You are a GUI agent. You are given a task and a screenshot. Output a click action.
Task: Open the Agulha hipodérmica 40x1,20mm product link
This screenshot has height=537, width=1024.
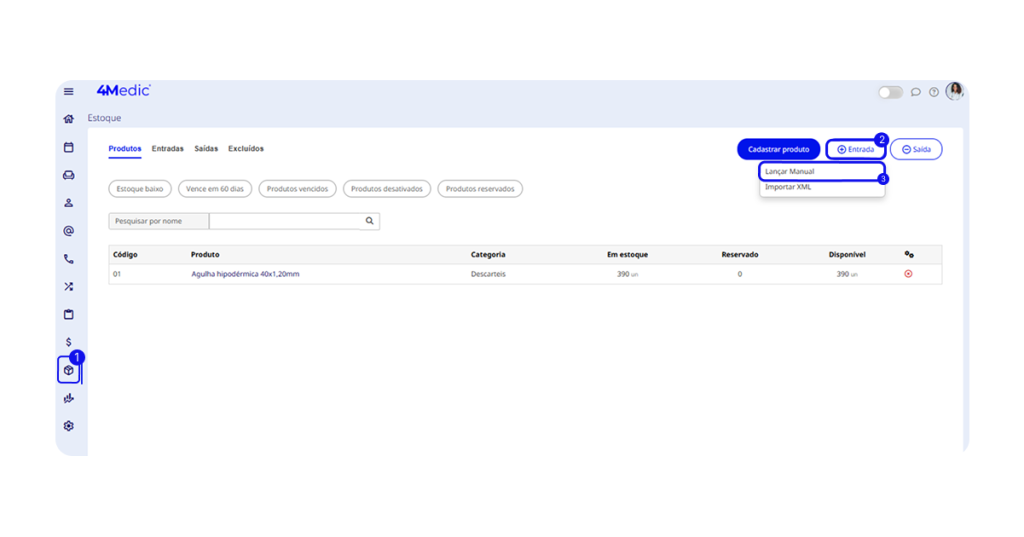245,274
